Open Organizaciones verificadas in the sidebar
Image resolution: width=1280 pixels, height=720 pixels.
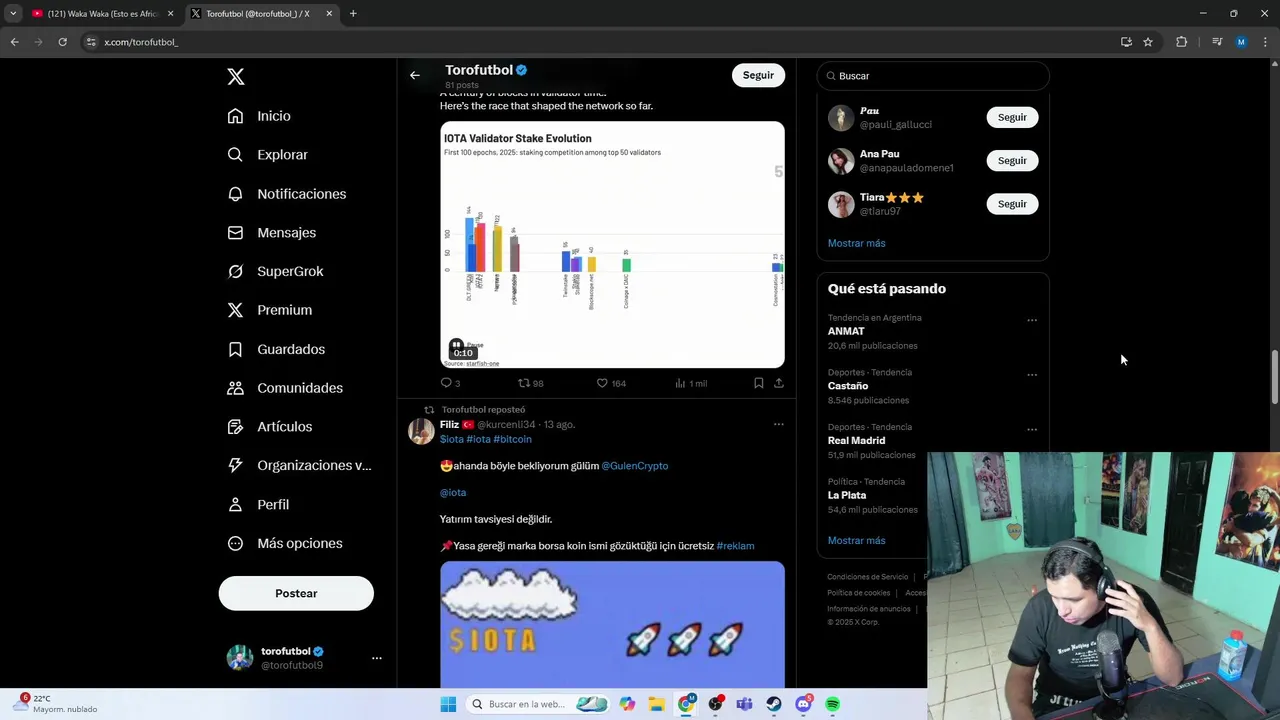point(299,465)
